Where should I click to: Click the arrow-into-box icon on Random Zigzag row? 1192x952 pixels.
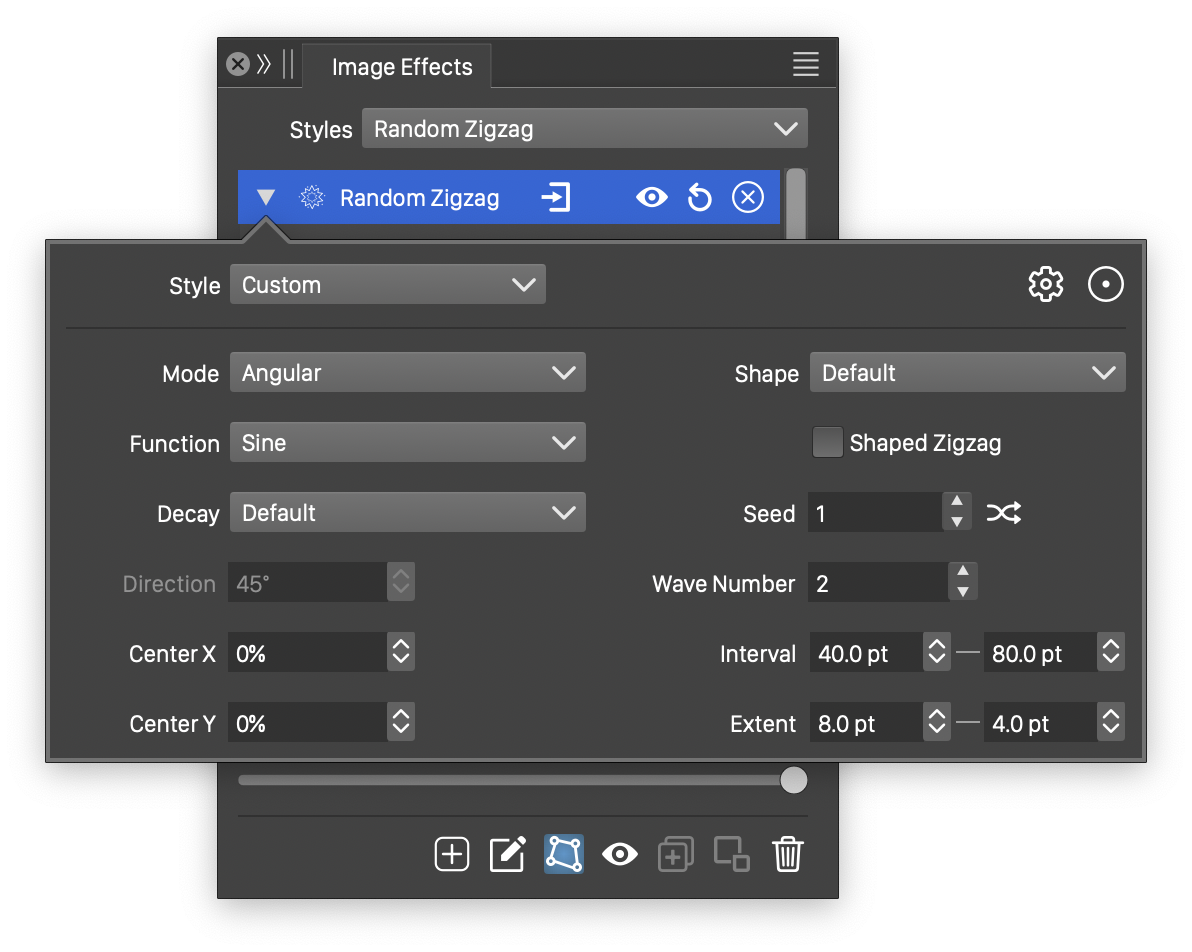click(556, 198)
